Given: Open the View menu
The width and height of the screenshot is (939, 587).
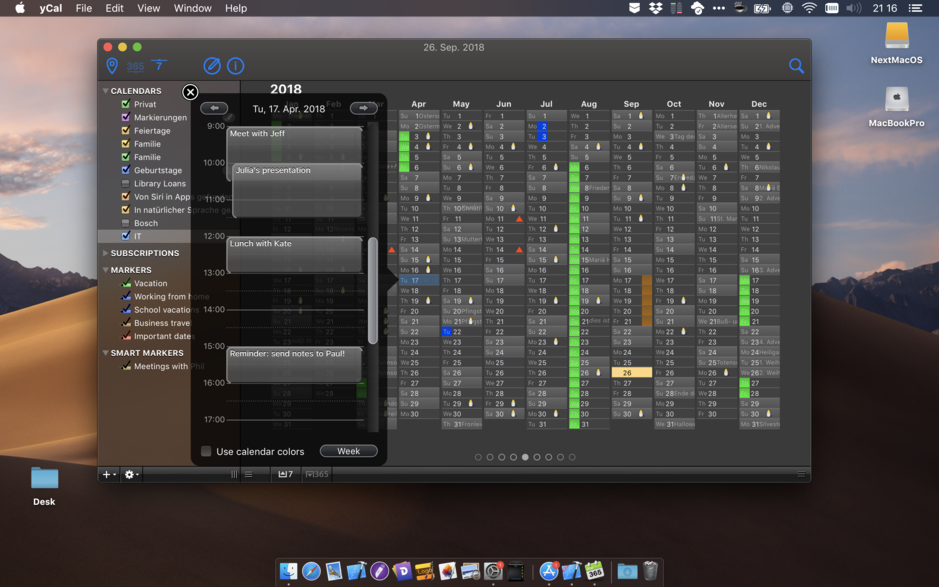Looking at the screenshot, I should 148,8.
